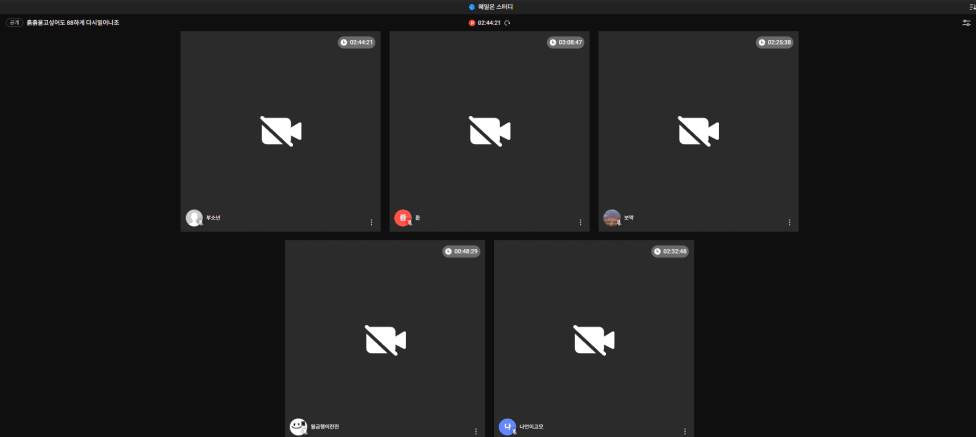The width and height of the screenshot is (976, 437).
Task: Click the room title text beside the 공개 badge
Action: [73, 22]
